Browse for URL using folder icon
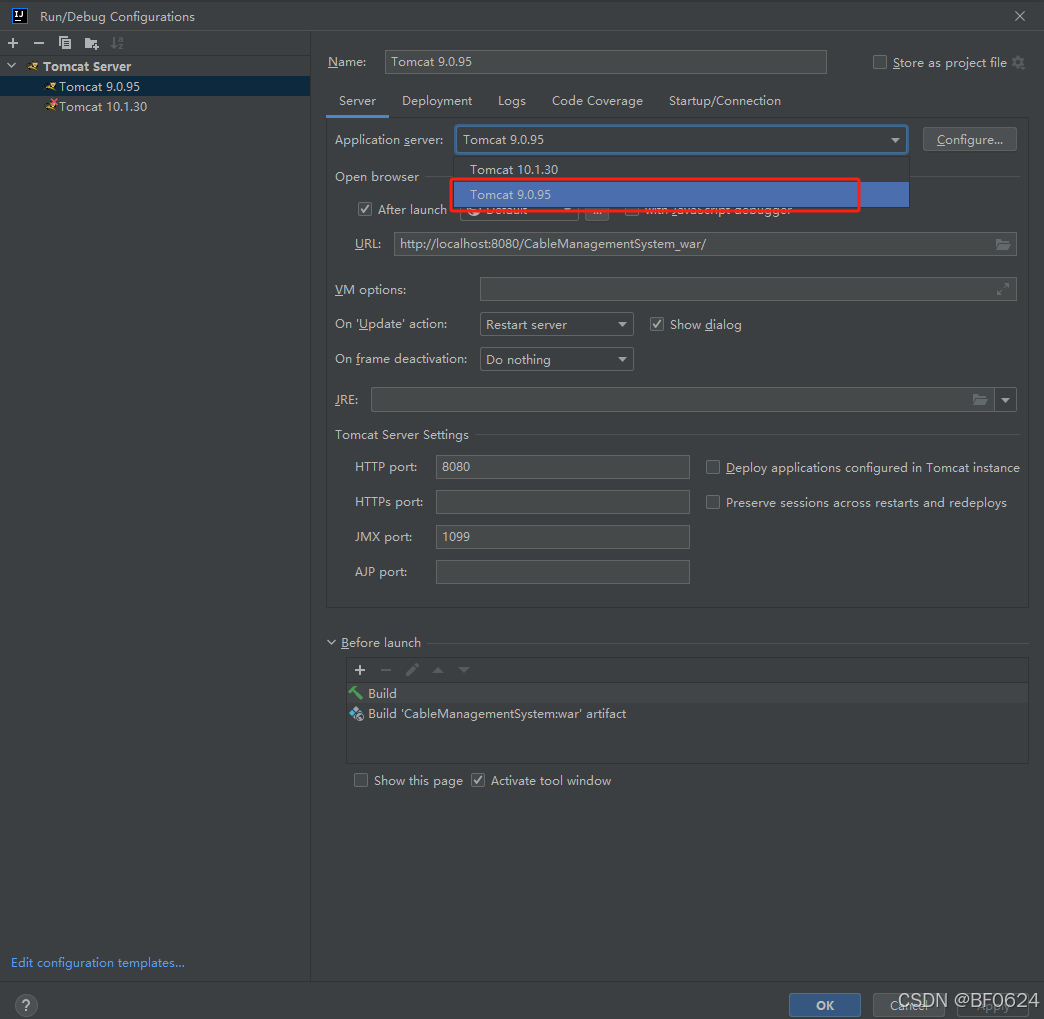 pos(1003,244)
